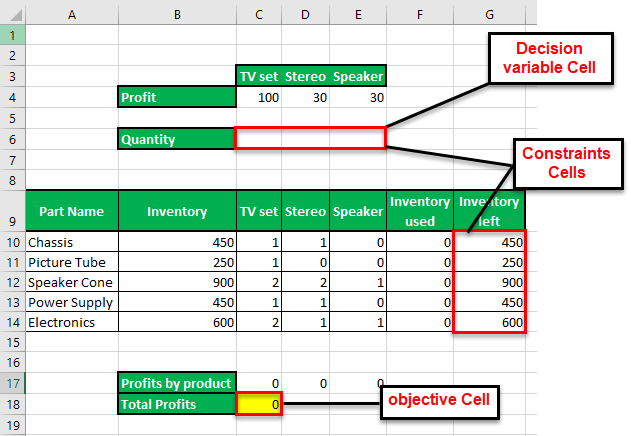The width and height of the screenshot is (631, 436).
Task: Click the Inventory left header cell
Action: point(489,211)
